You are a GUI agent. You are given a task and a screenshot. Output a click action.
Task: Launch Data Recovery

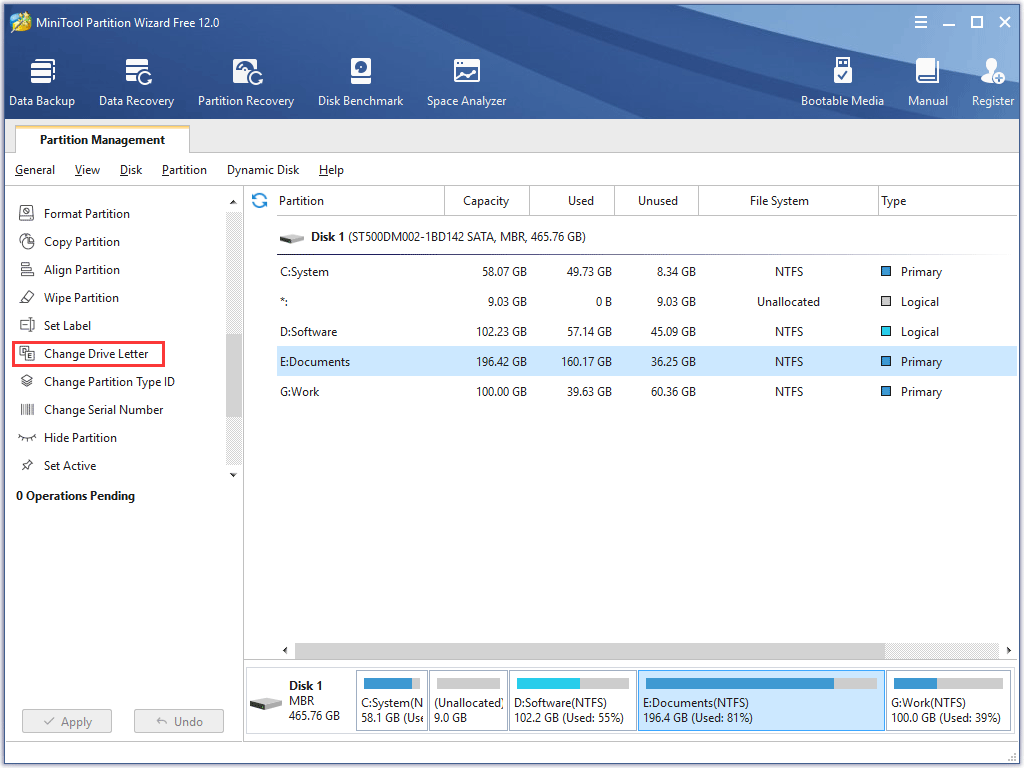point(136,80)
